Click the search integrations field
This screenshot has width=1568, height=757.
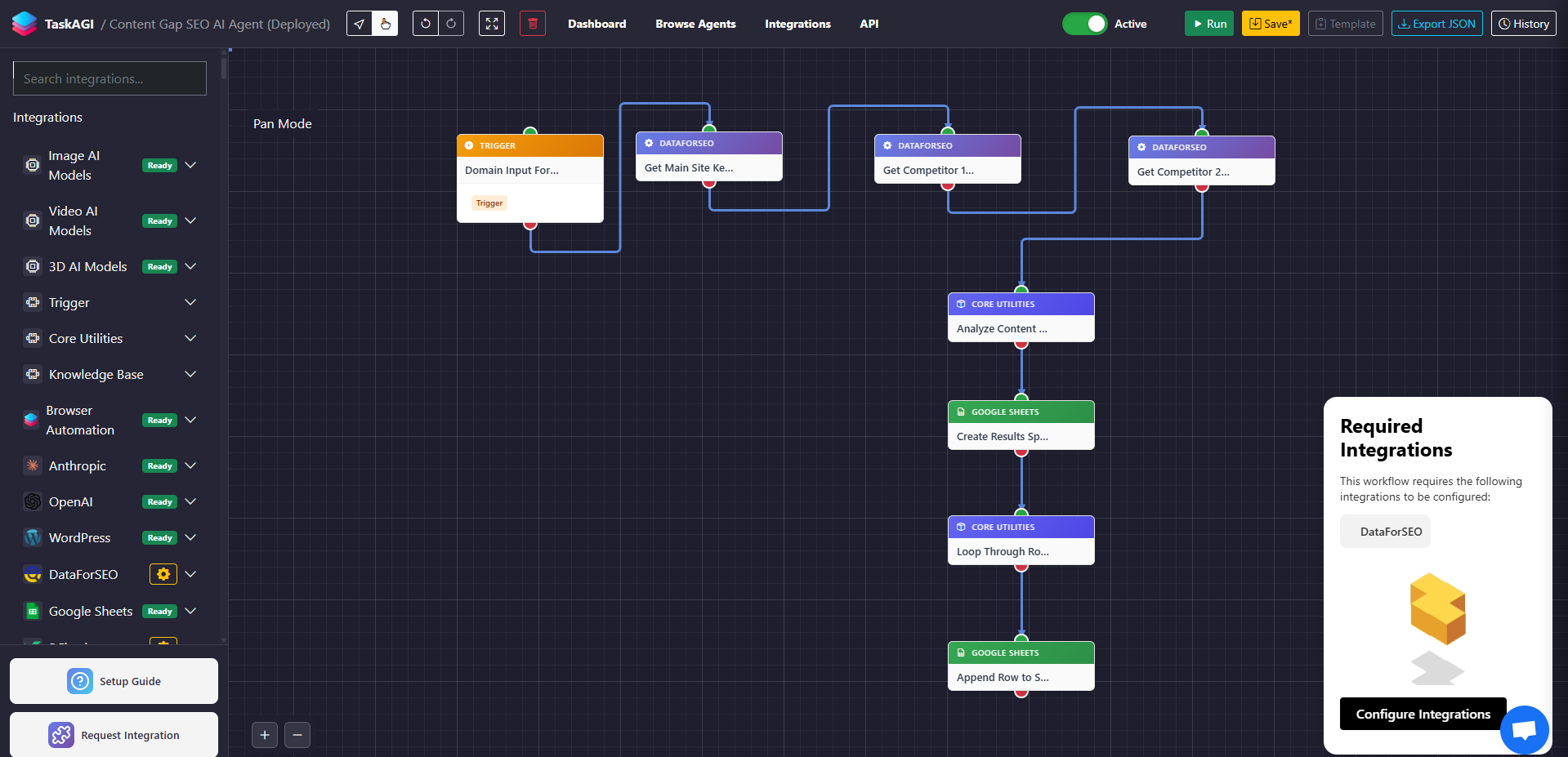click(109, 78)
